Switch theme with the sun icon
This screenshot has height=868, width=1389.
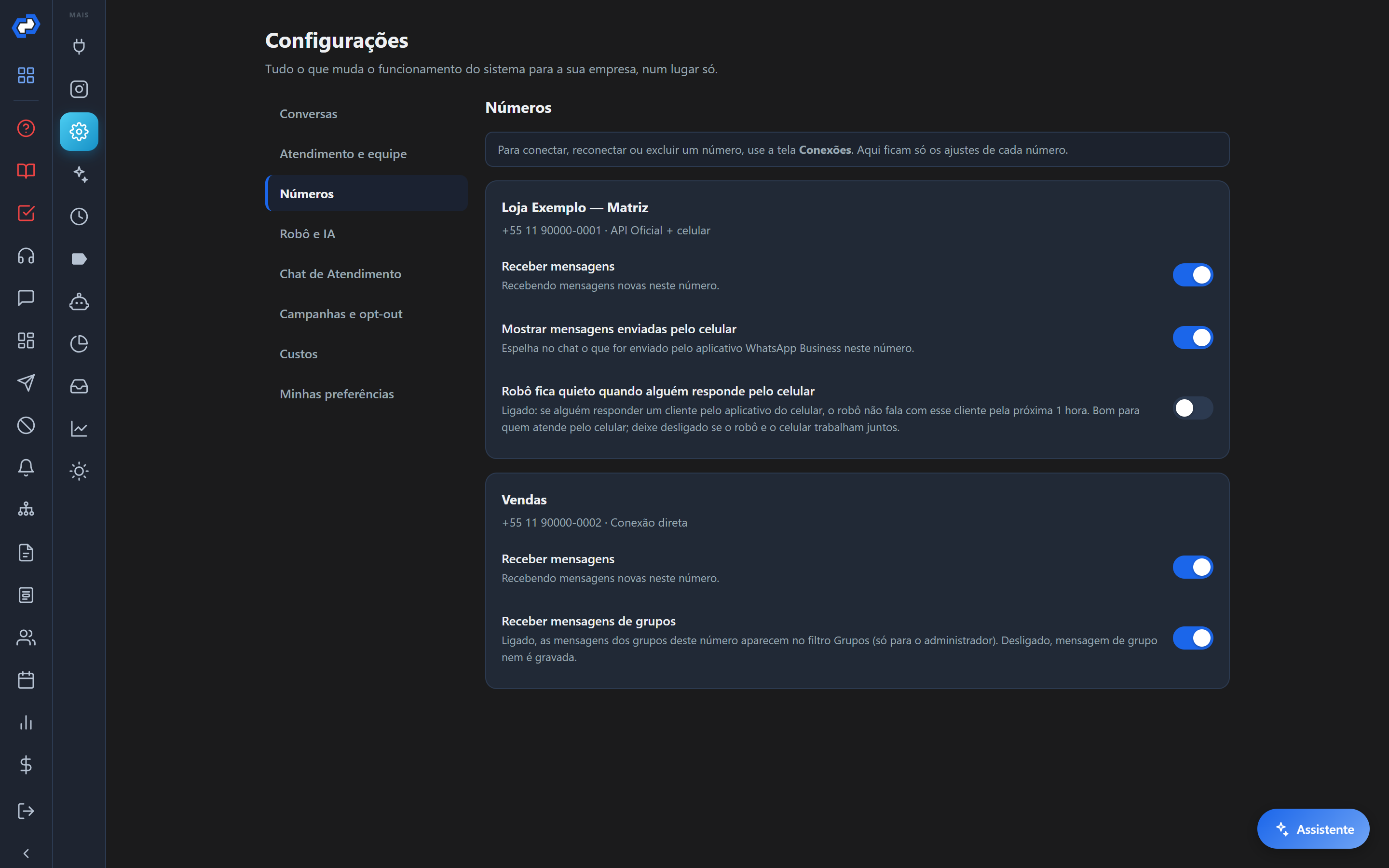(x=79, y=471)
